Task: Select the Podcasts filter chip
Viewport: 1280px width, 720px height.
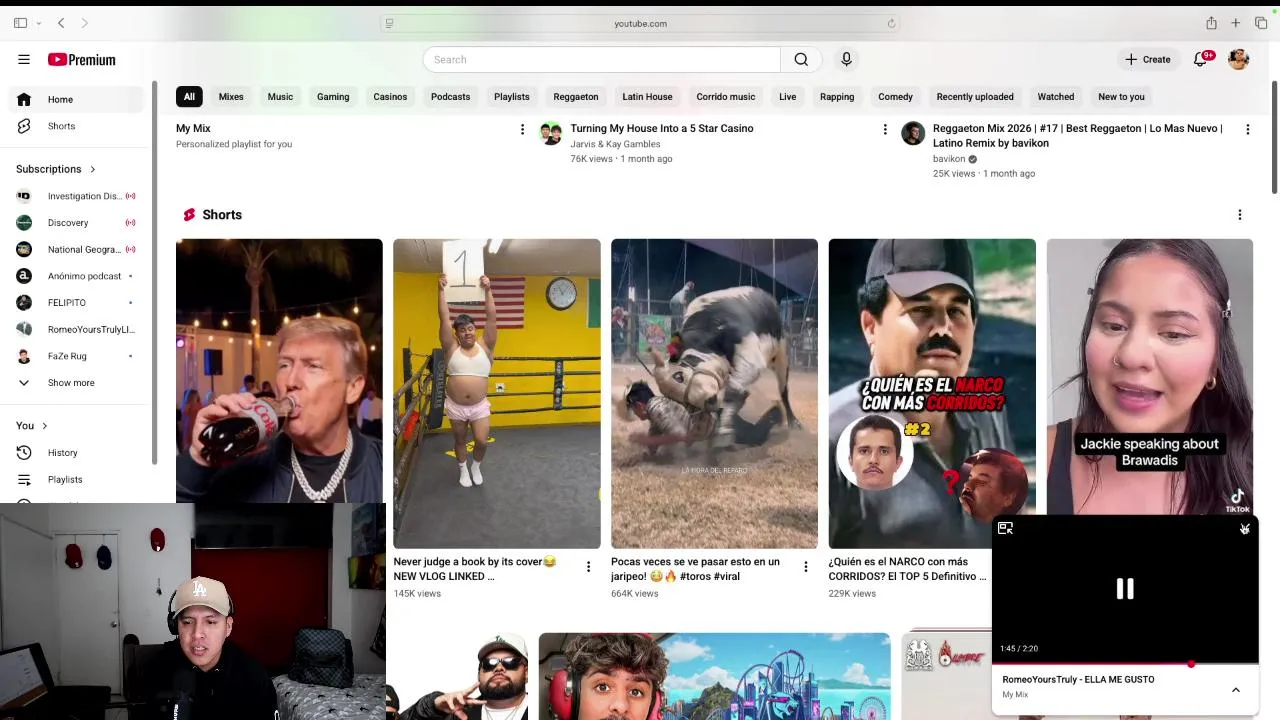Action: click(x=450, y=97)
